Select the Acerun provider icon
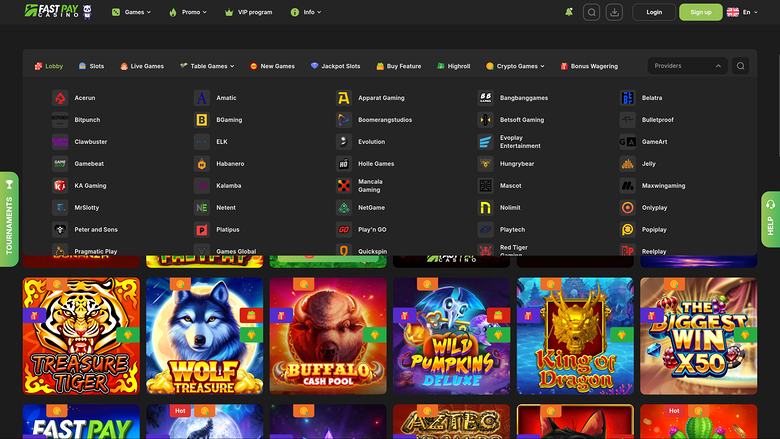780x439 pixels. pyautogui.click(x=60, y=98)
